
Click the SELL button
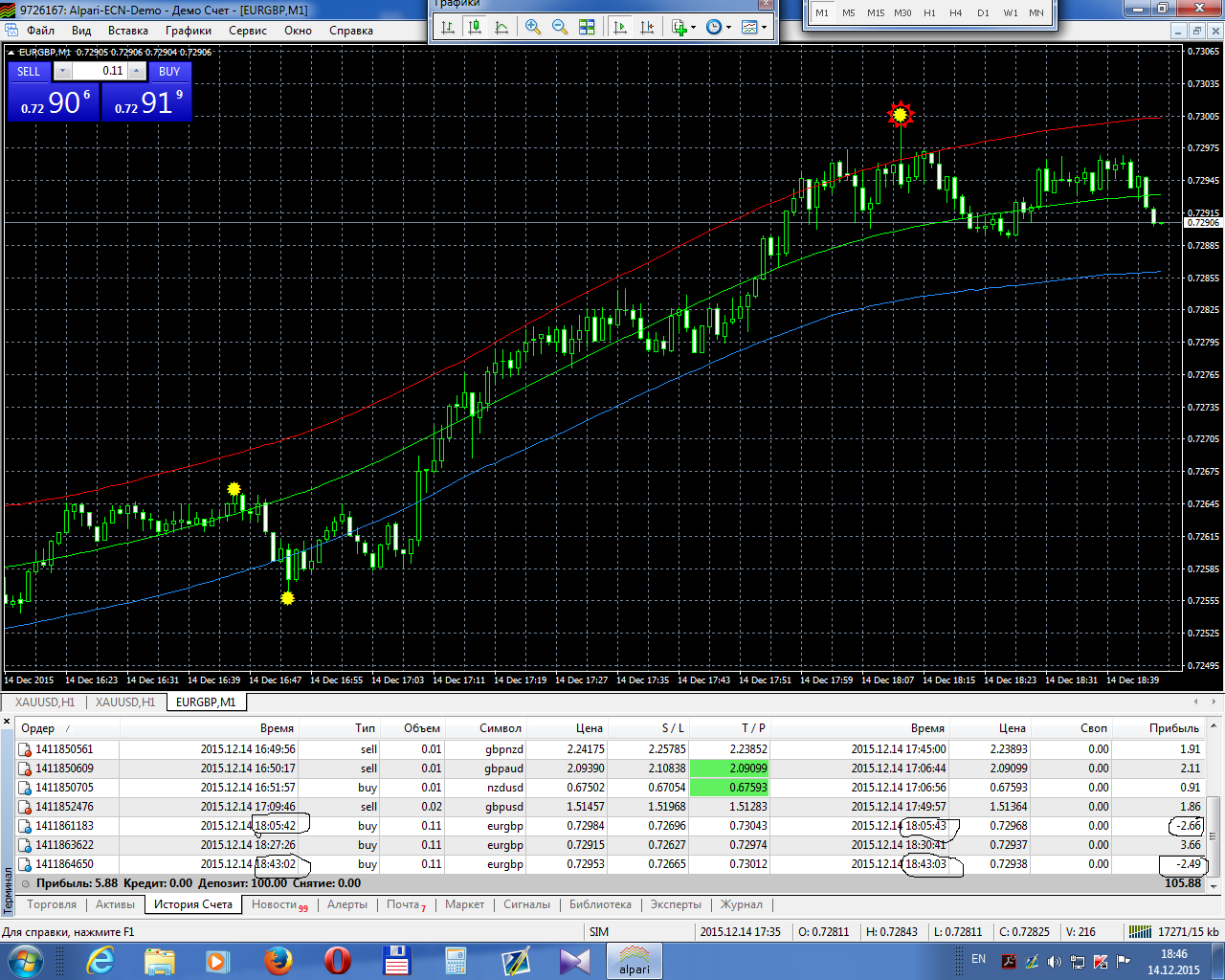click(29, 72)
